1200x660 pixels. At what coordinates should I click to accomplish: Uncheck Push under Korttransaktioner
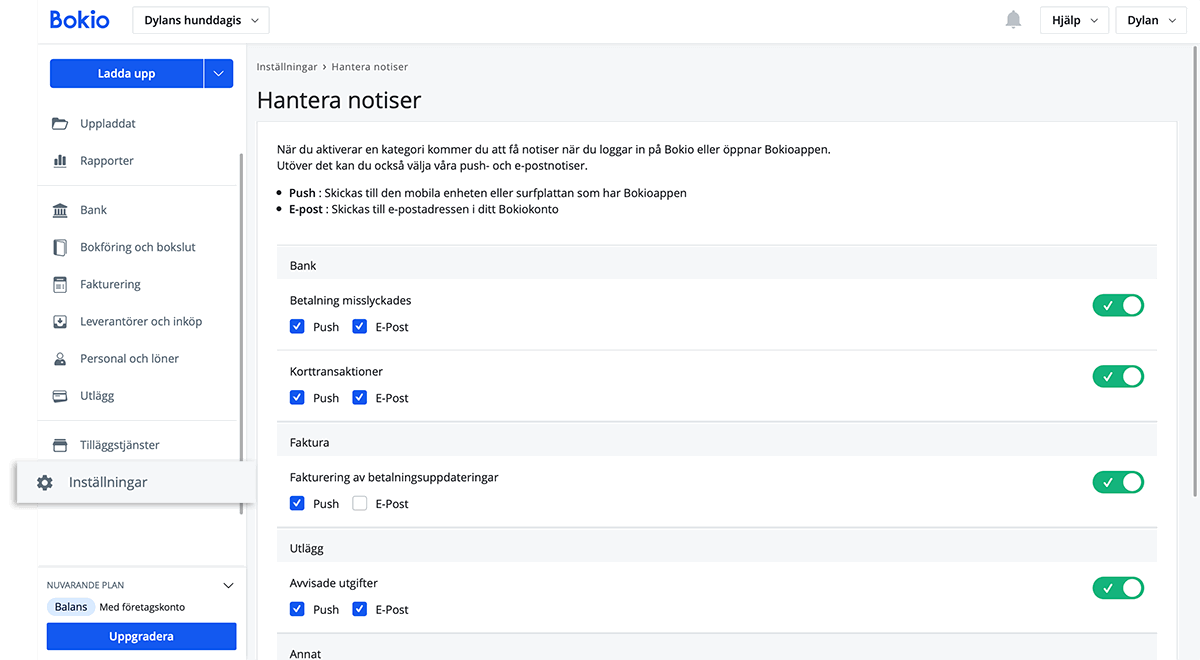click(x=297, y=398)
